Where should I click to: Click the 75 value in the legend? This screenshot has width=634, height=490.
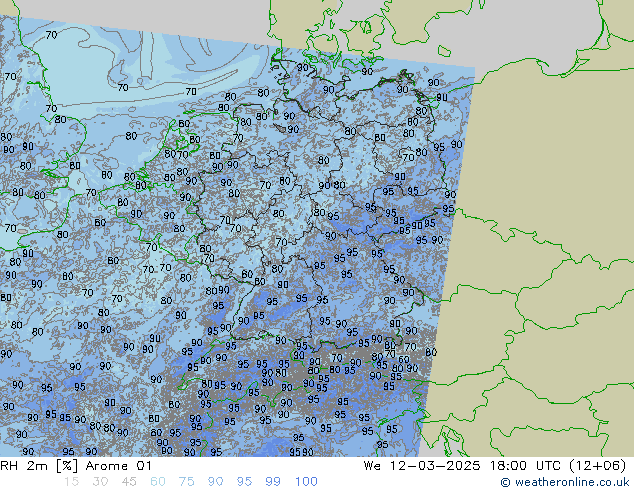186,482
